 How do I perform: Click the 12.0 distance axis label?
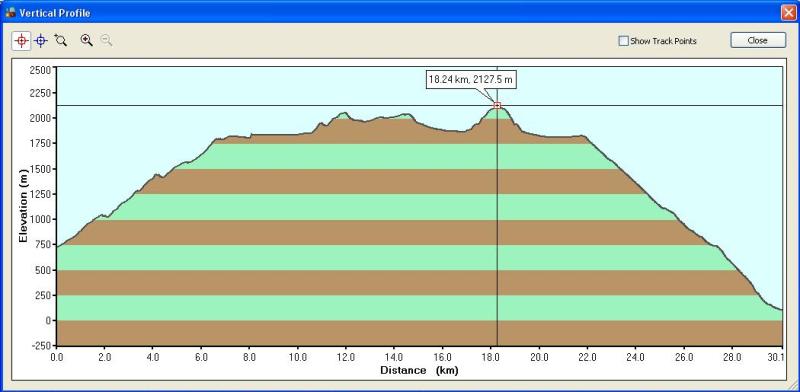(346, 358)
